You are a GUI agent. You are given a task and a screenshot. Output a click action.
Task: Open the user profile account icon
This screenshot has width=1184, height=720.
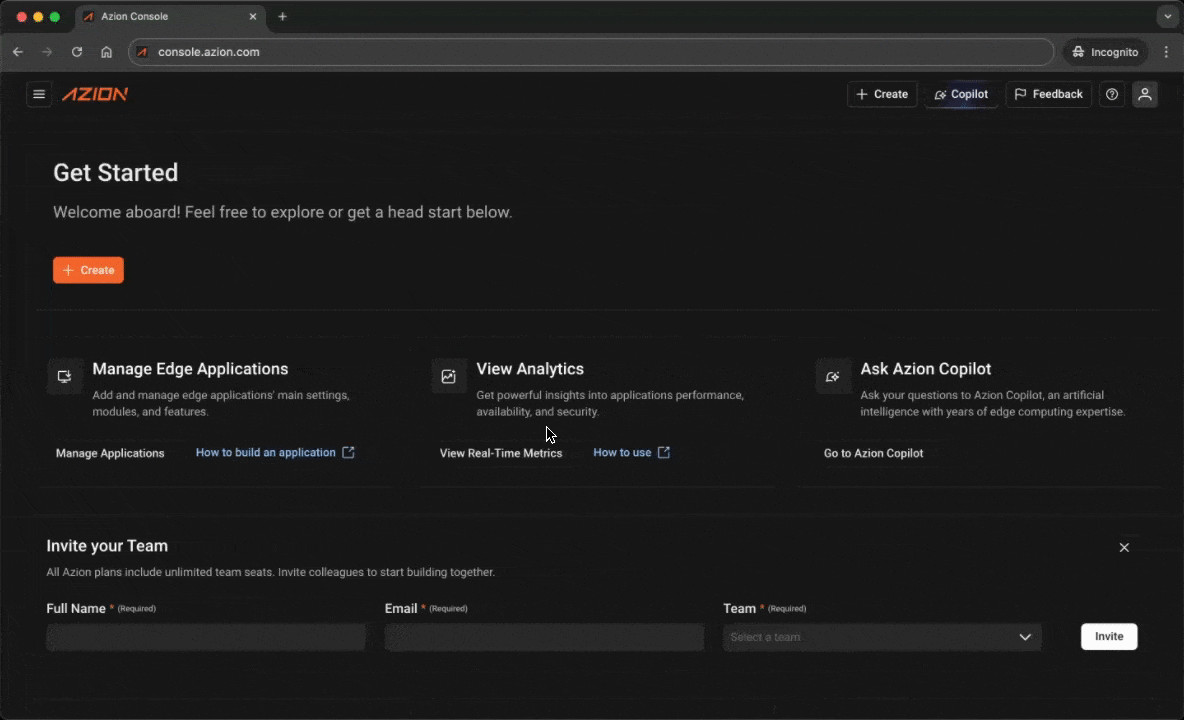pyautogui.click(x=1145, y=94)
